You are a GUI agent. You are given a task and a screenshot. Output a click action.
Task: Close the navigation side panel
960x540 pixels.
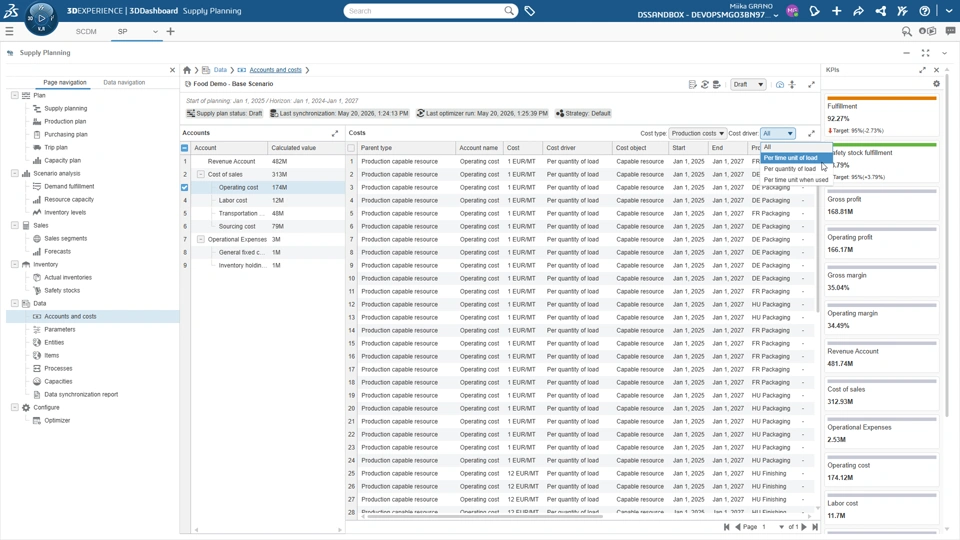pos(172,70)
